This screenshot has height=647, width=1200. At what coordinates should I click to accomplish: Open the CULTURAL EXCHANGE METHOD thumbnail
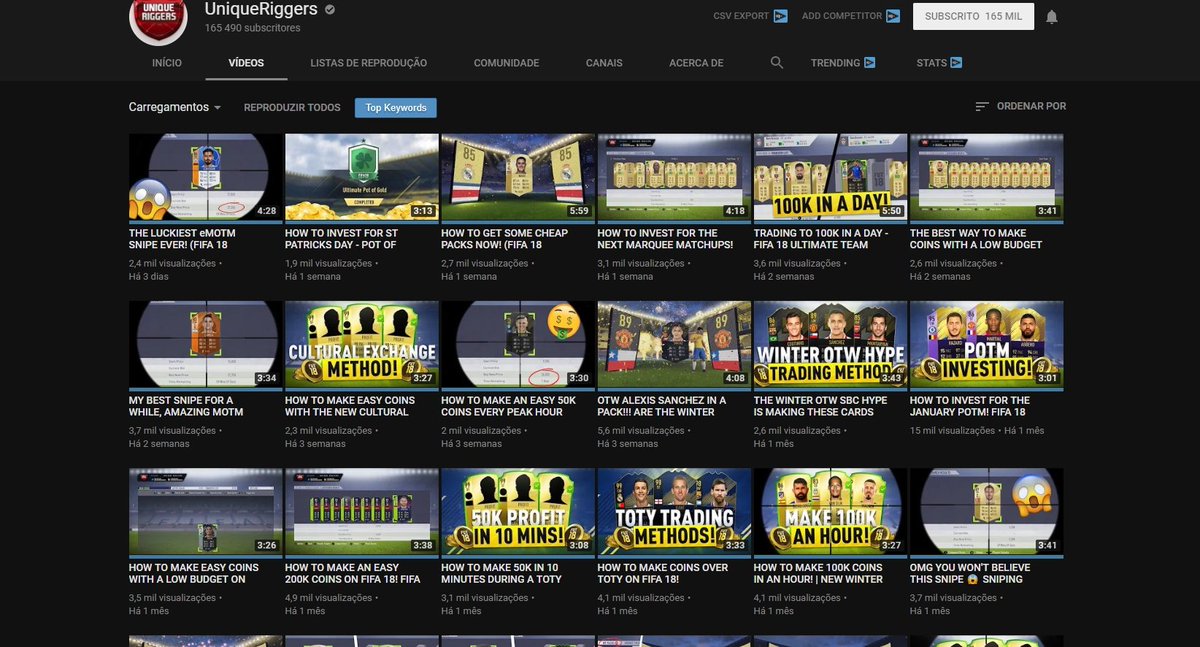click(x=362, y=344)
